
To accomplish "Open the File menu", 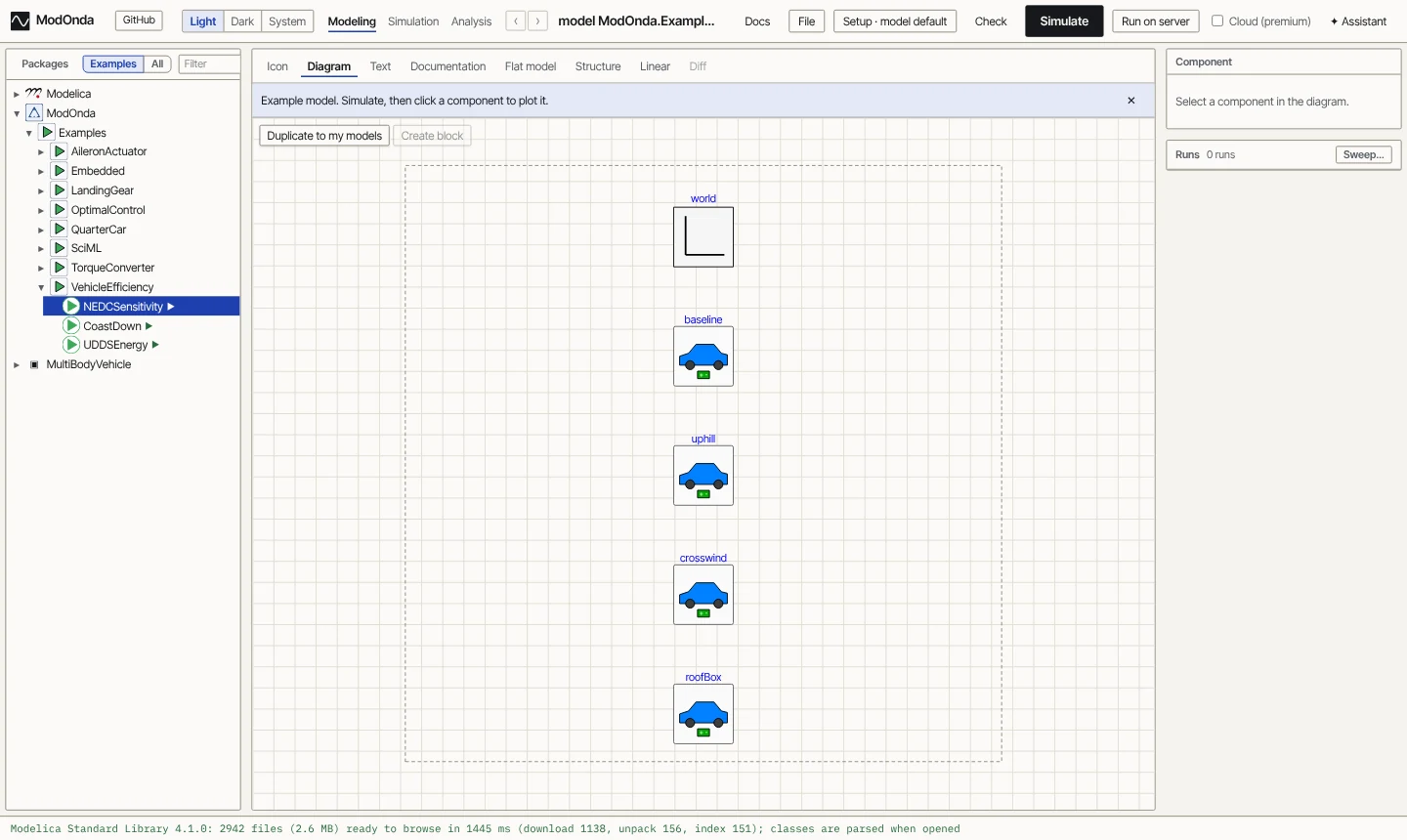I will 807,21.
